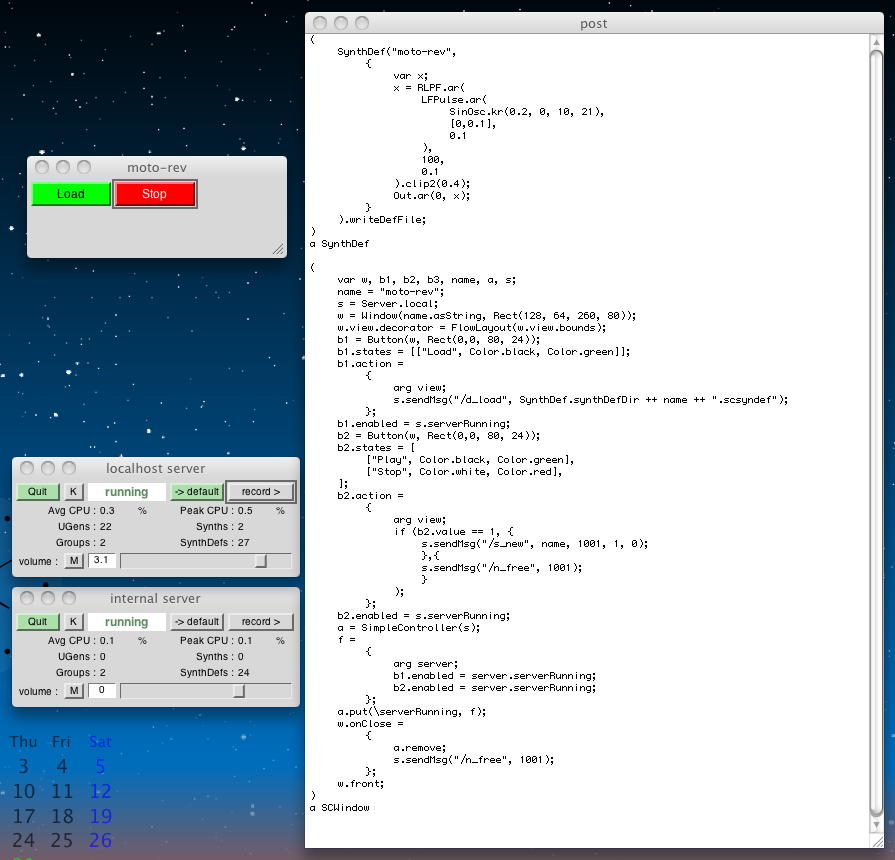Click the moto-rev window resize handle
Screen dimensions: 895x860
pos(278,249)
